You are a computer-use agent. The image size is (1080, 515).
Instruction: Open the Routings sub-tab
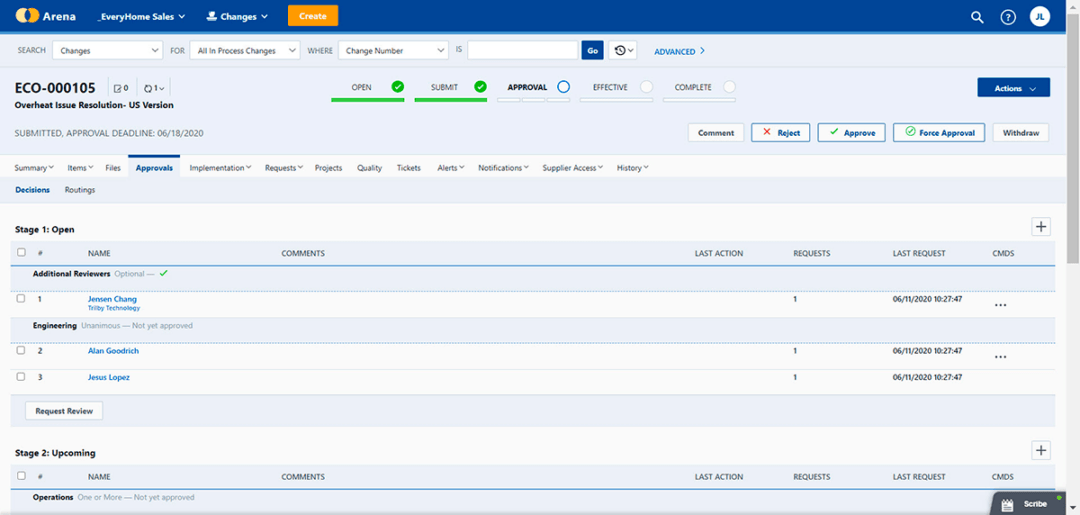pyautogui.click(x=80, y=189)
